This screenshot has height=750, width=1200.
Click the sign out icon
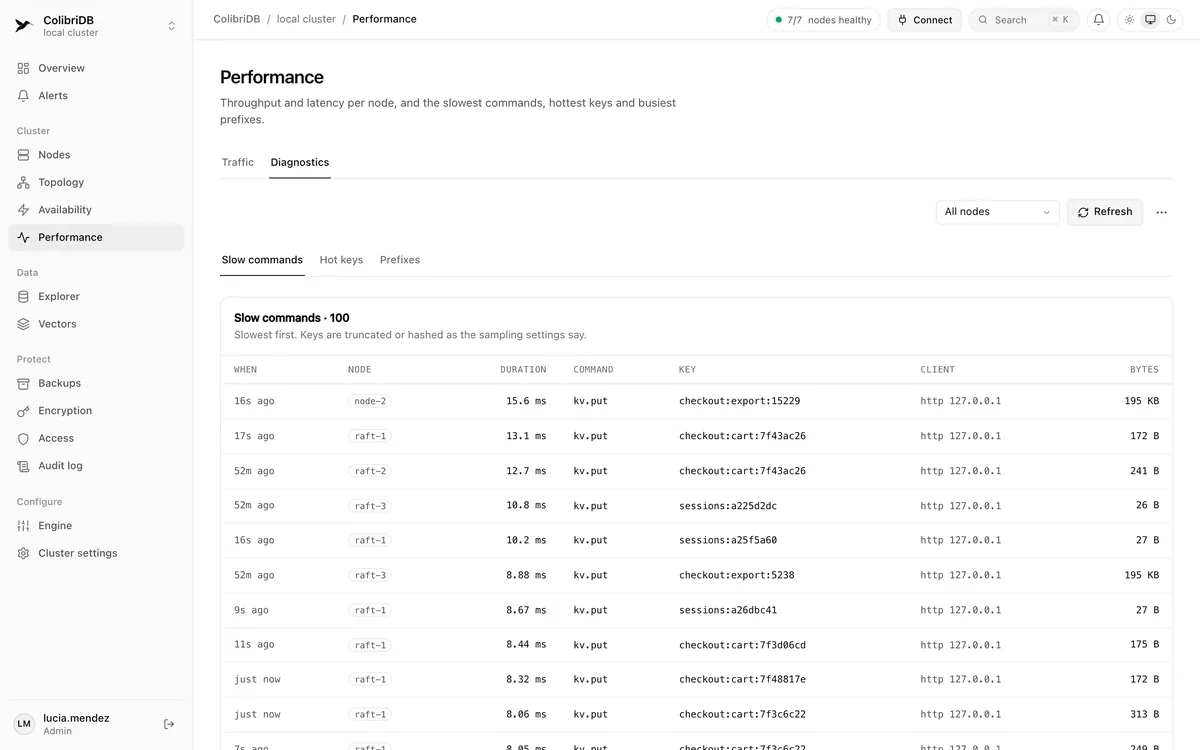(169, 724)
